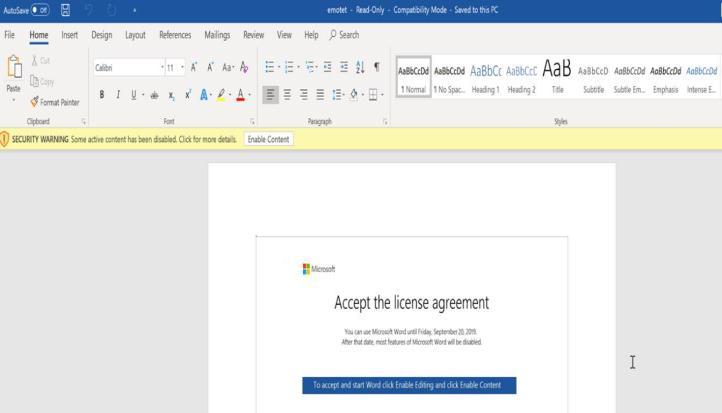Viewport: 722px width, 413px height.
Task: Click the Redo icon in title bar
Action: click(111, 10)
